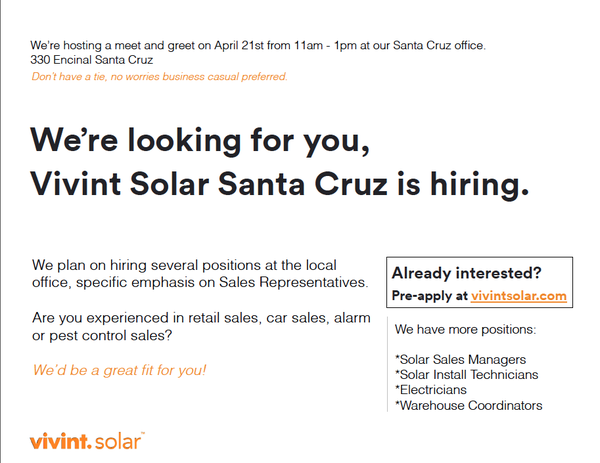Click the 'We'd be a great fit' tagline
This screenshot has width=600, height=463.
click(x=119, y=370)
